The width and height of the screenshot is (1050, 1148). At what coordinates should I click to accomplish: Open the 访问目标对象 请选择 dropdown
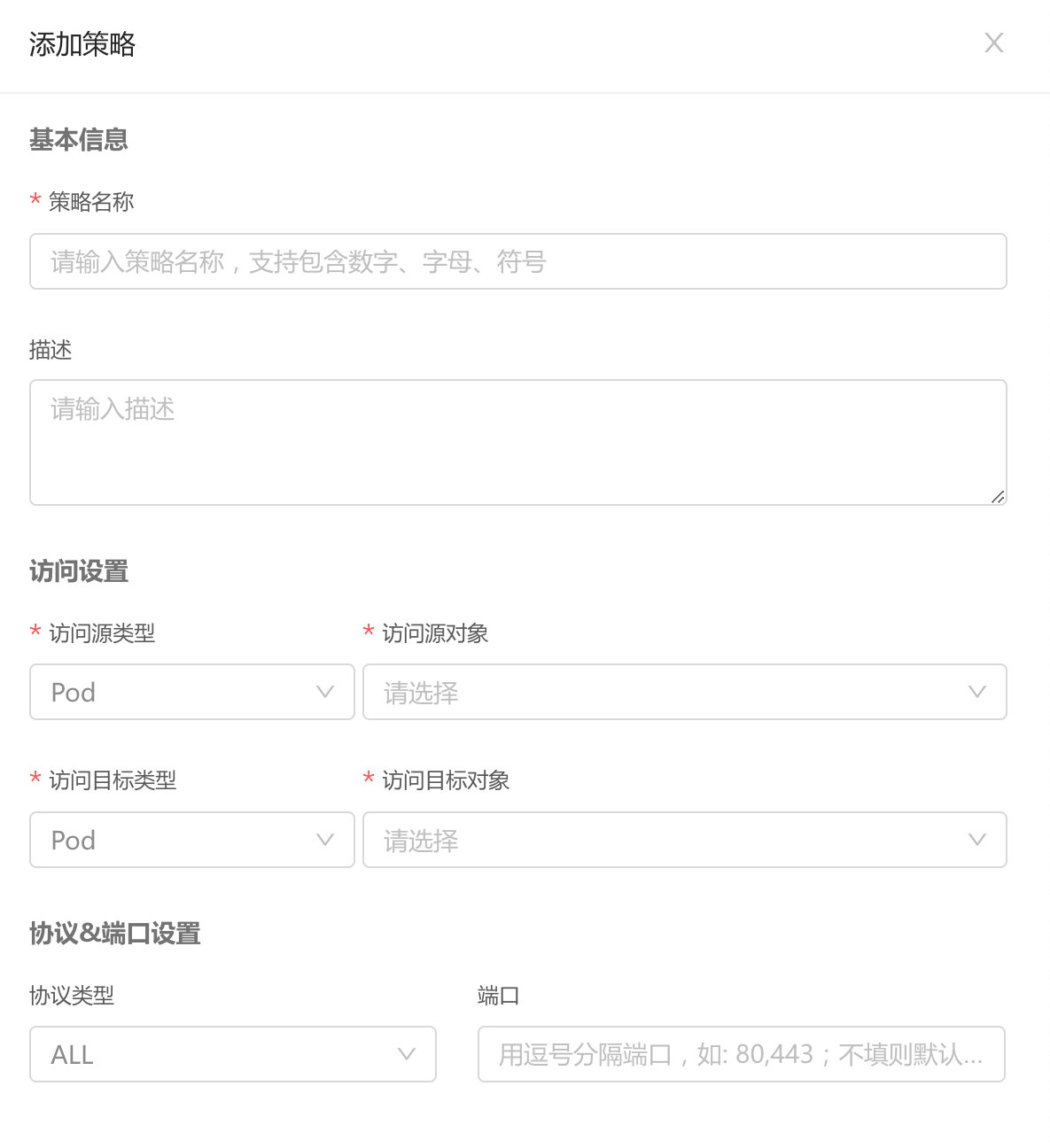685,840
